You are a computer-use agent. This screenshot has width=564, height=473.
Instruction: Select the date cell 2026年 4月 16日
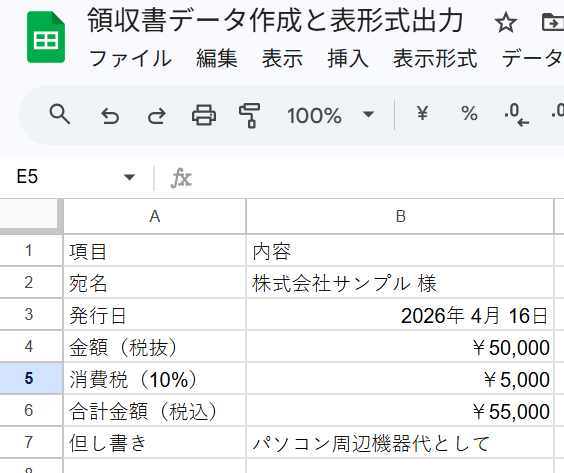[x=400, y=314]
